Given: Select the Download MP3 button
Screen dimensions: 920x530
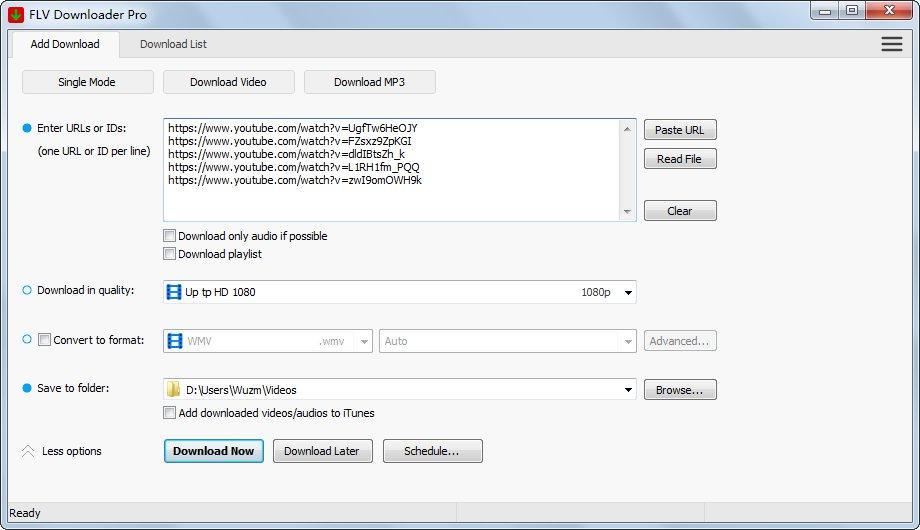Looking at the screenshot, I should point(370,82).
